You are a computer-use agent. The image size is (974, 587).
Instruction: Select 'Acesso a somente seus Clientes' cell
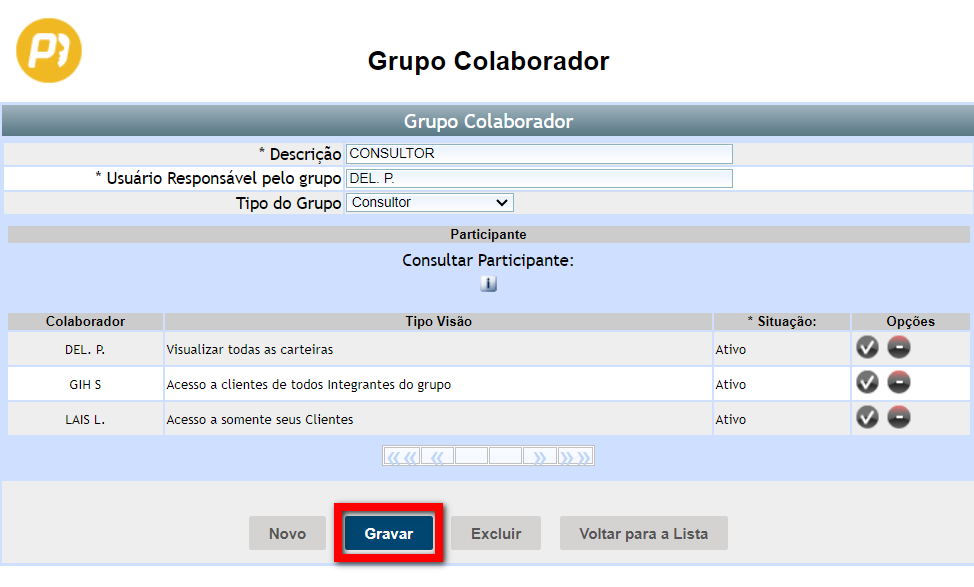pos(439,419)
